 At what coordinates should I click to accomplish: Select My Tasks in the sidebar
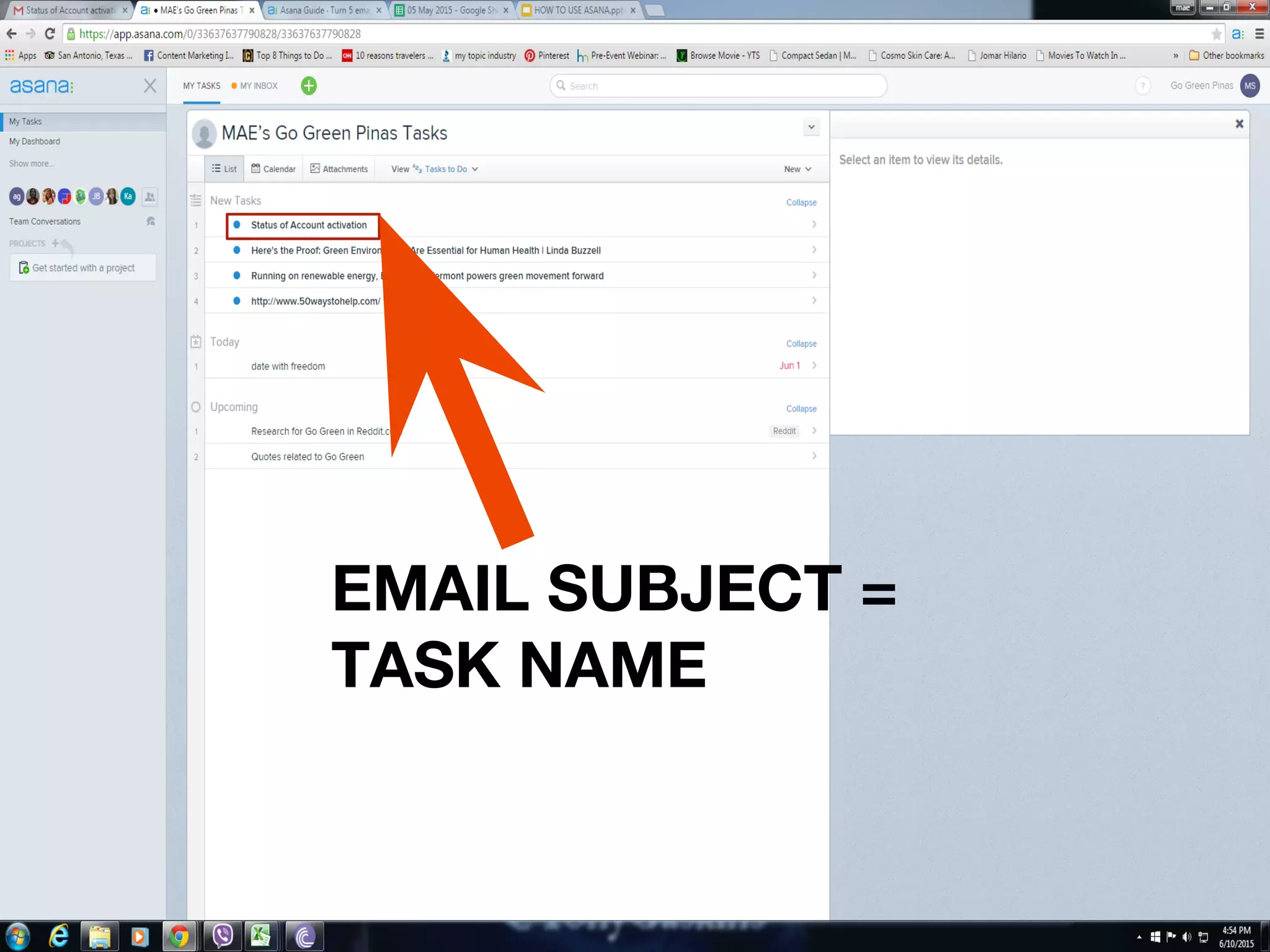tap(83, 121)
